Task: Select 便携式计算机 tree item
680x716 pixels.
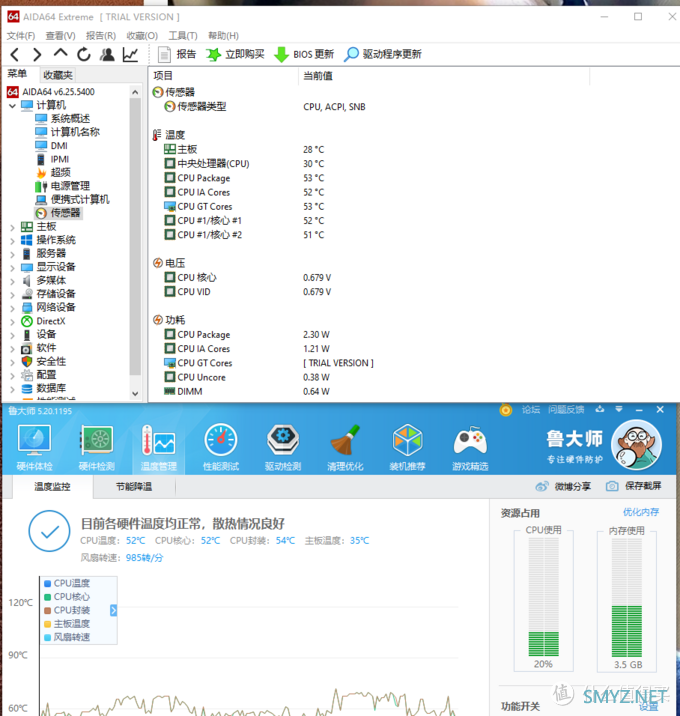Action: pyautogui.click(x=72, y=200)
